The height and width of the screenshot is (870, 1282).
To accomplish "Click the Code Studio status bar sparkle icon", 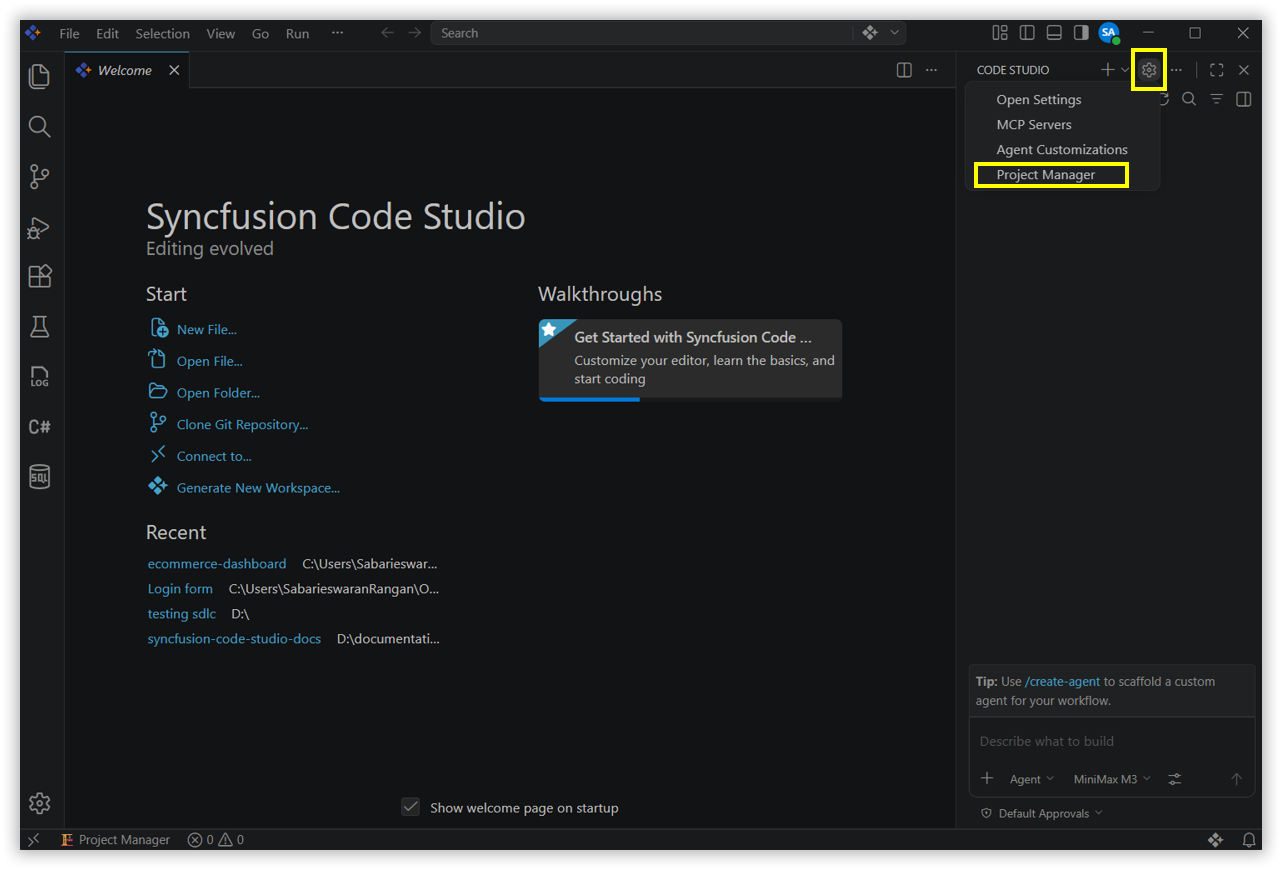I will (1216, 840).
